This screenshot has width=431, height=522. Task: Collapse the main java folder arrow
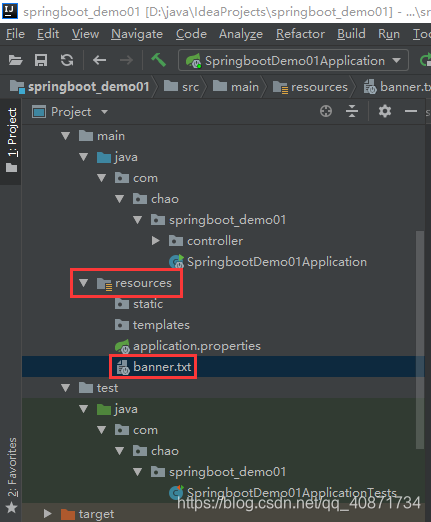[x=84, y=157]
